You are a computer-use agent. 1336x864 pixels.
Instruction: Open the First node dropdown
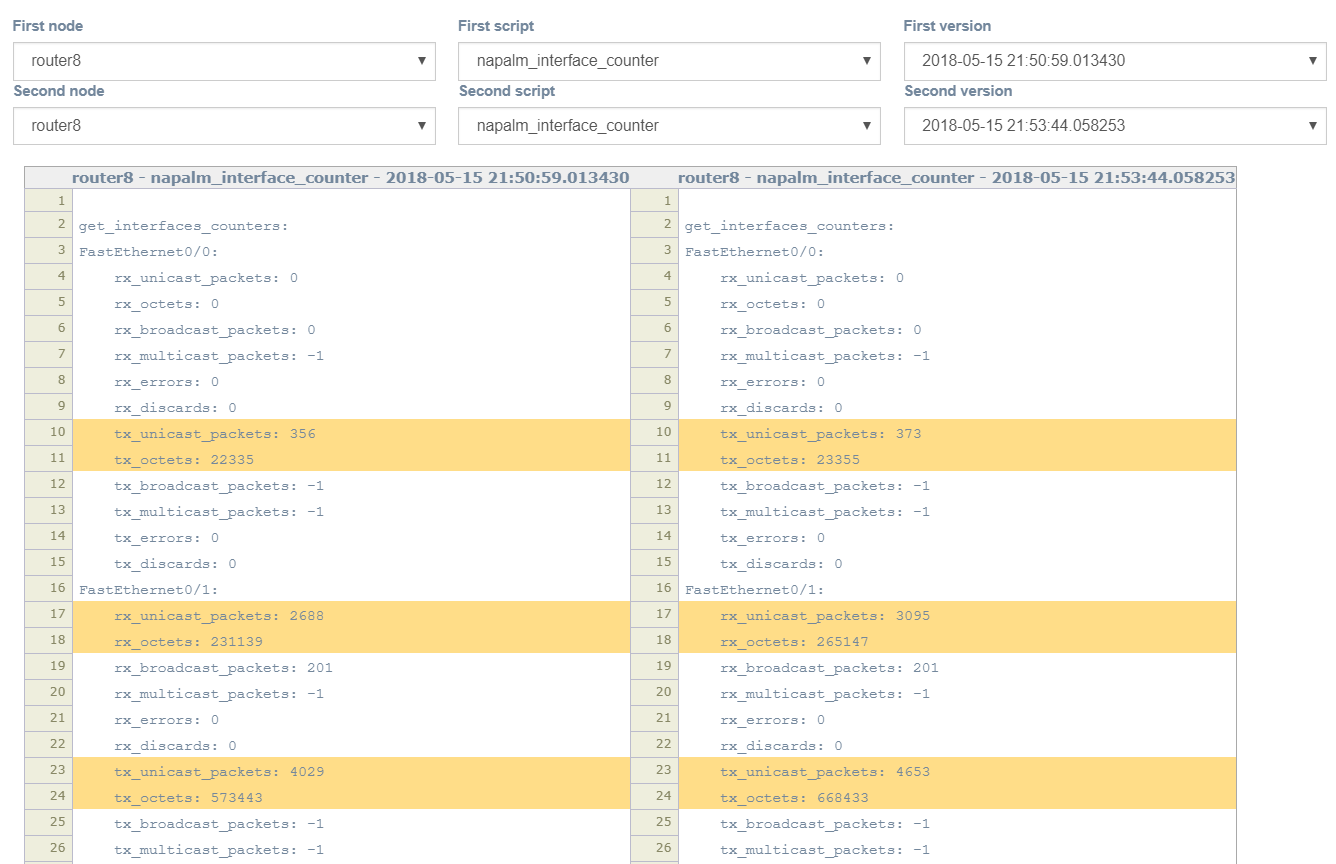click(224, 61)
